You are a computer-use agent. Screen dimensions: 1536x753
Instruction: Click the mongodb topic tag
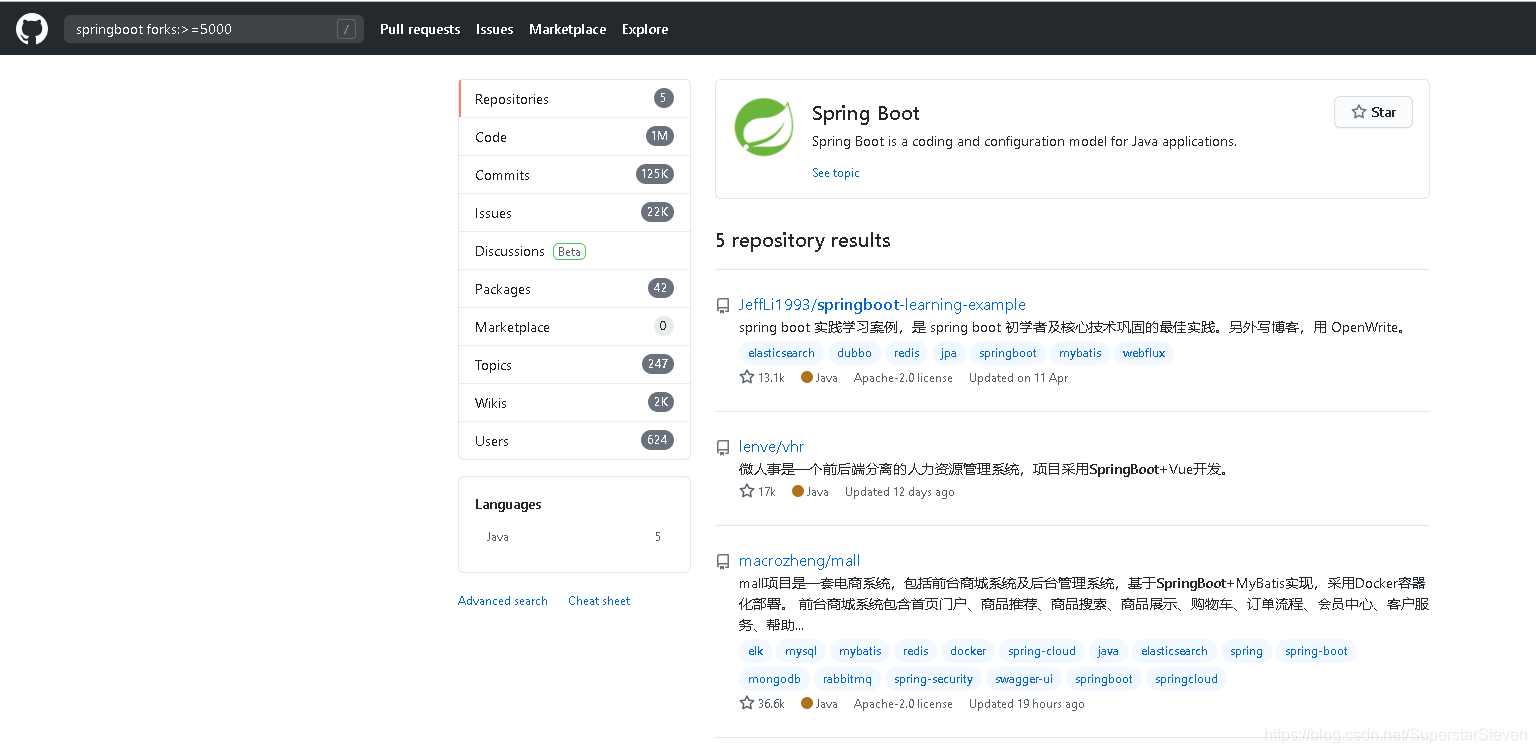coord(774,679)
